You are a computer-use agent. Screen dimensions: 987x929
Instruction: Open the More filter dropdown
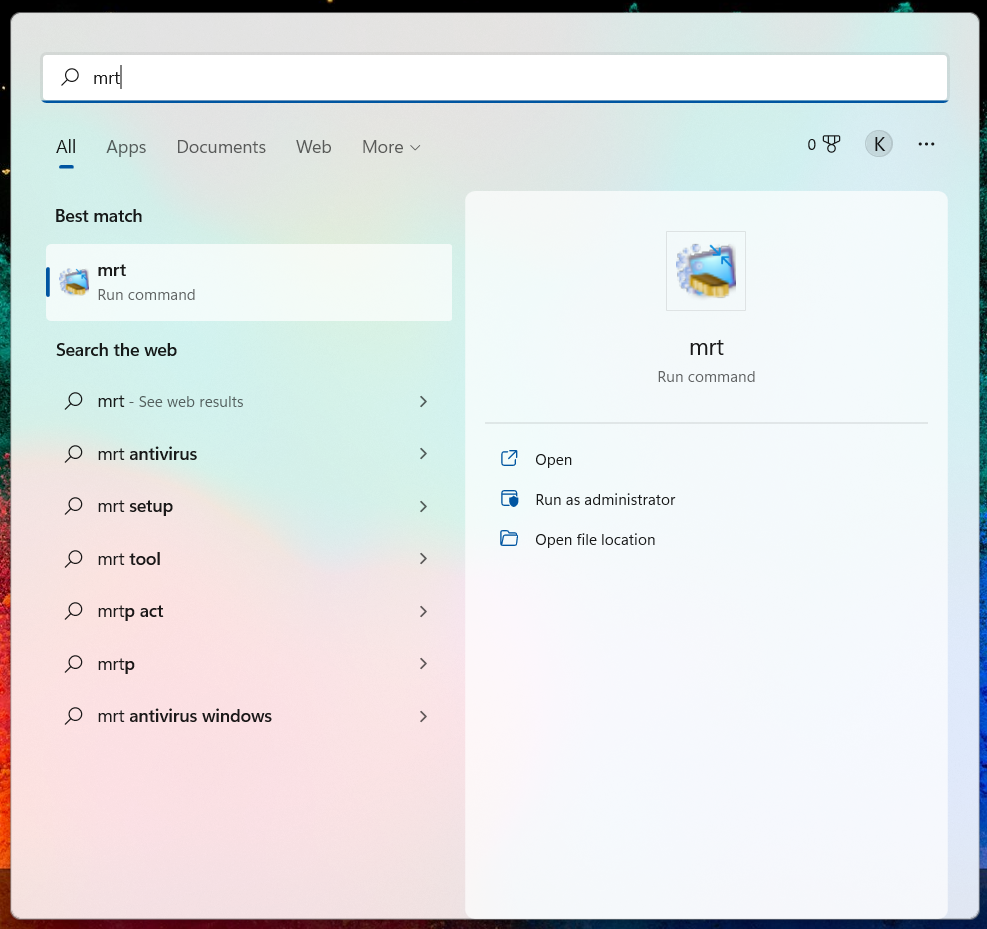pyautogui.click(x=391, y=147)
